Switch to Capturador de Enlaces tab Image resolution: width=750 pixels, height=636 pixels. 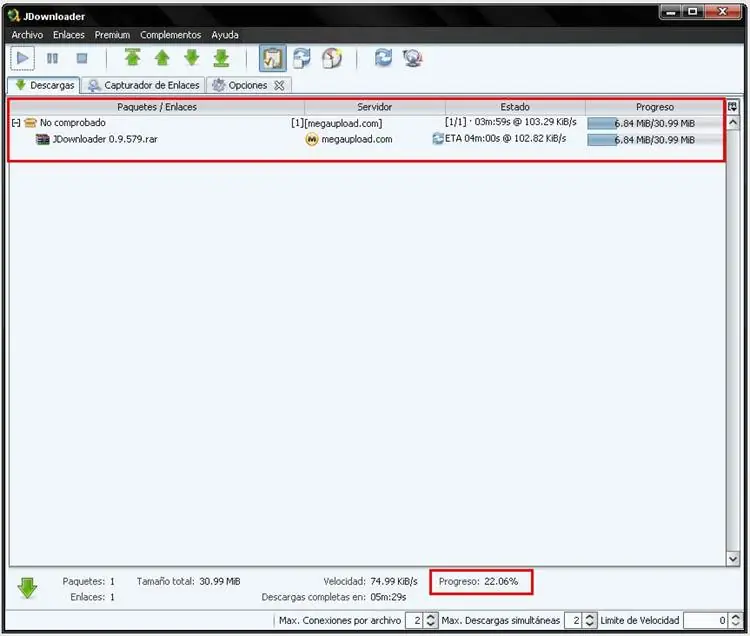coord(143,85)
